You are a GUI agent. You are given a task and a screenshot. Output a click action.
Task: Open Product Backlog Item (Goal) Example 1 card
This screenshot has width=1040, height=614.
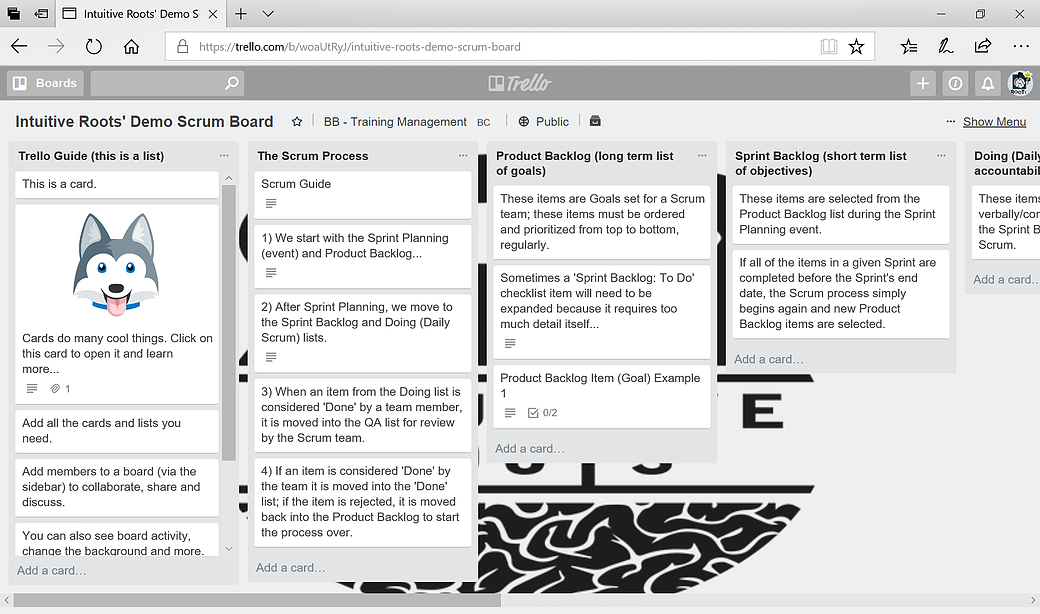(602, 397)
